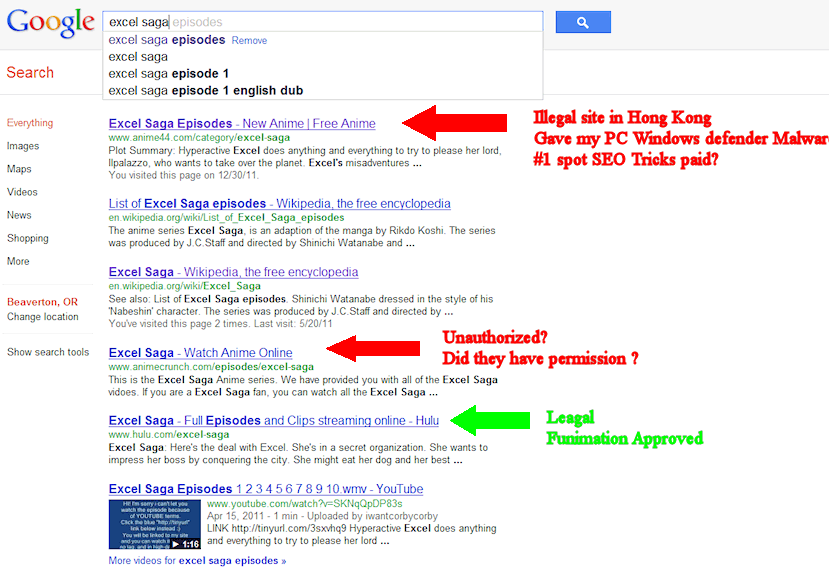This screenshot has width=829, height=568.
Task: Click the Google logo
Action: pos(50,23)
